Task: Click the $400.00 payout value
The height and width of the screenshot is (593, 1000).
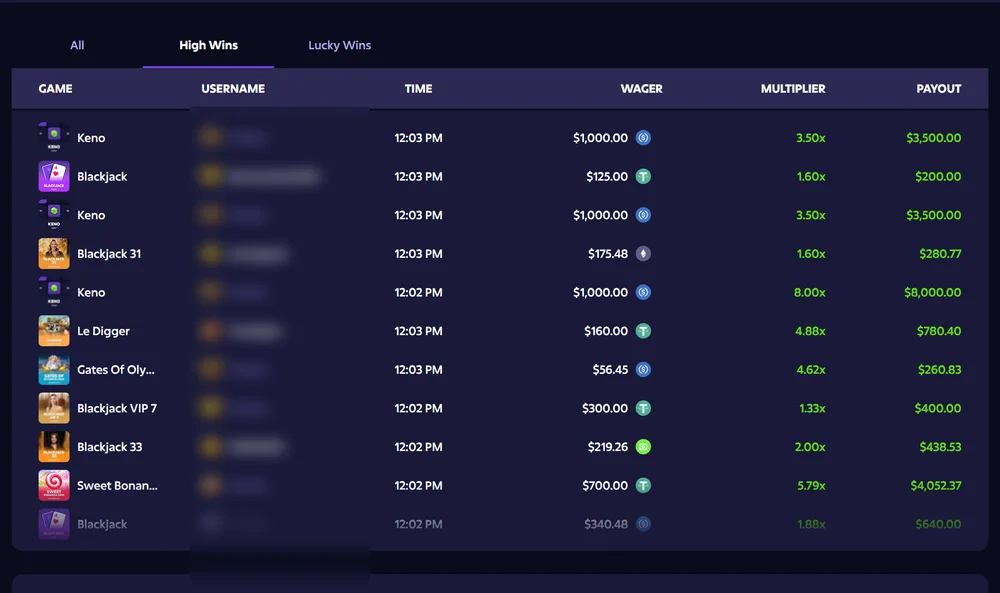Action: click(938, 408)
